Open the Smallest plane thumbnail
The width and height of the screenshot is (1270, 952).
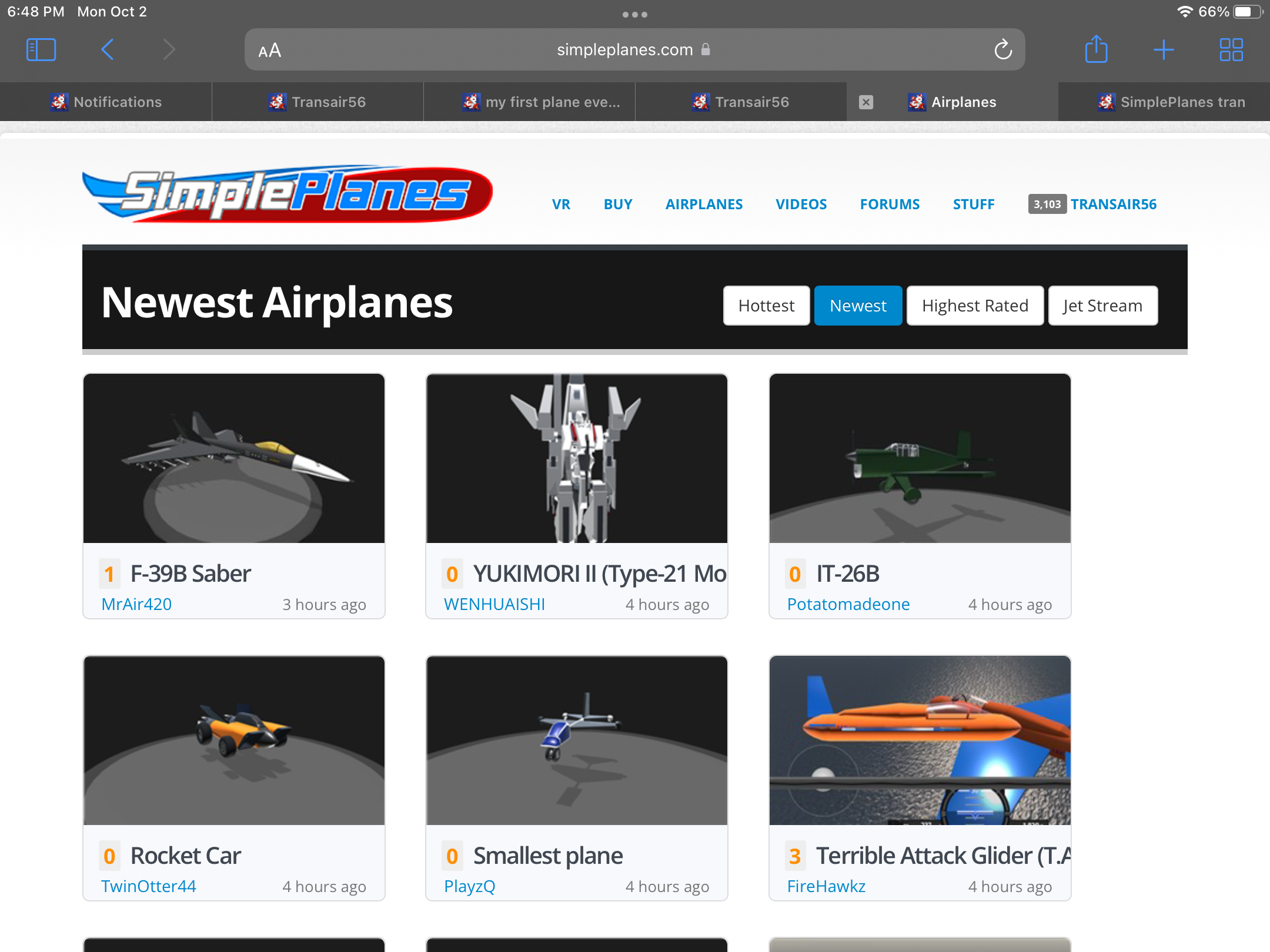[577, 740]
